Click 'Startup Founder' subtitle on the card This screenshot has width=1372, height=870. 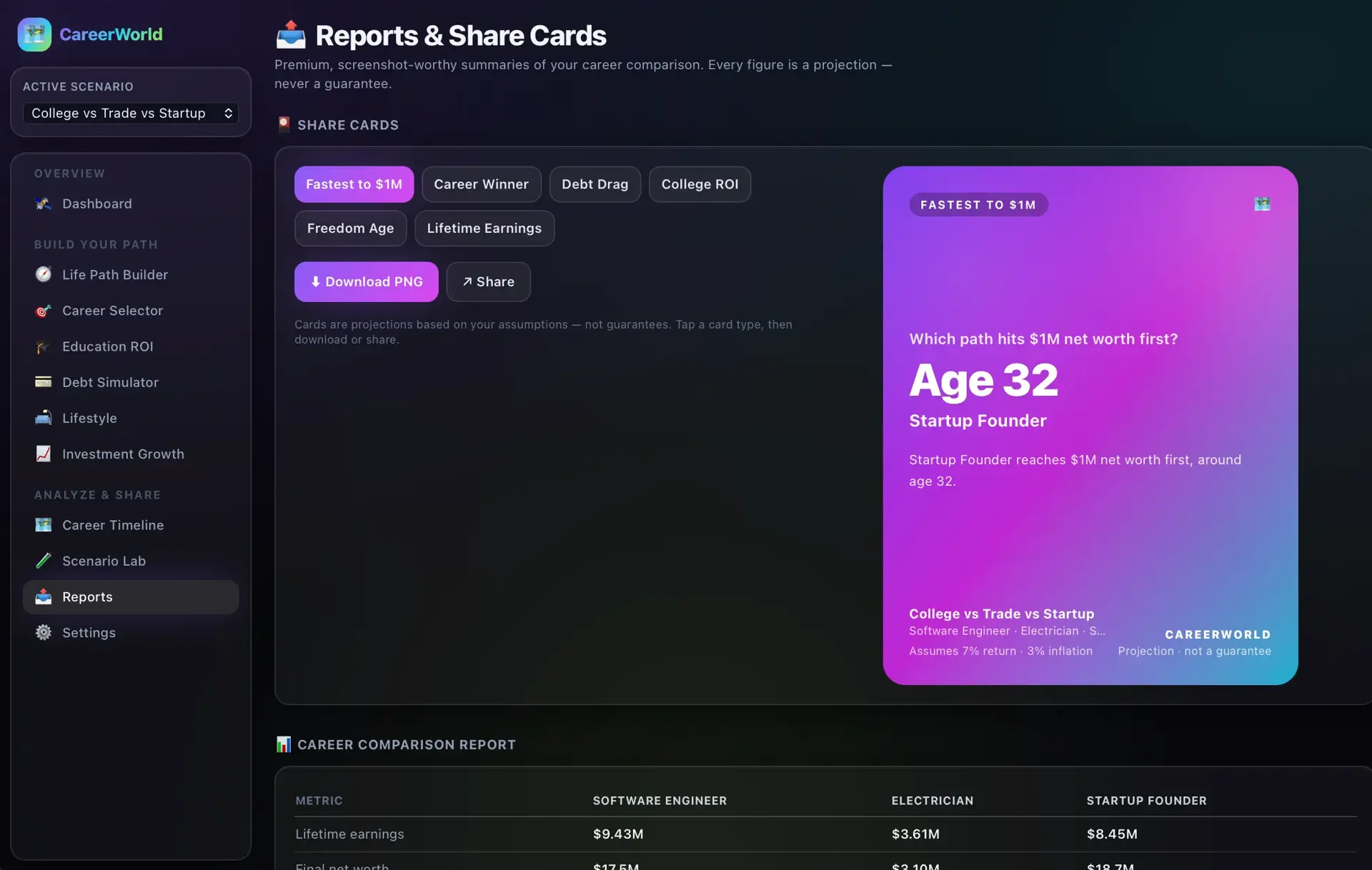(978, 421)
